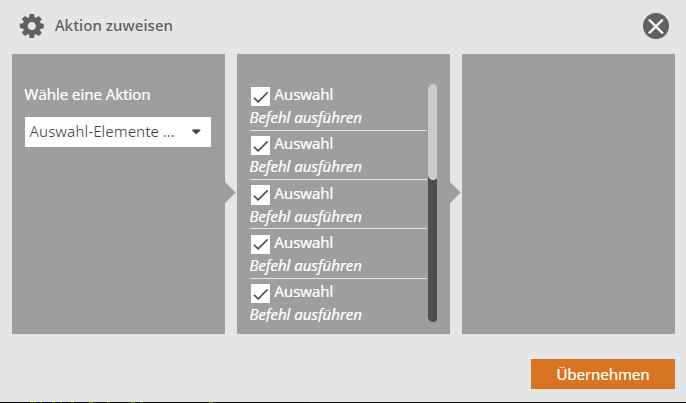
Task: Toggle the second Auswahl checkbox
Action: [x=261, y=145]
